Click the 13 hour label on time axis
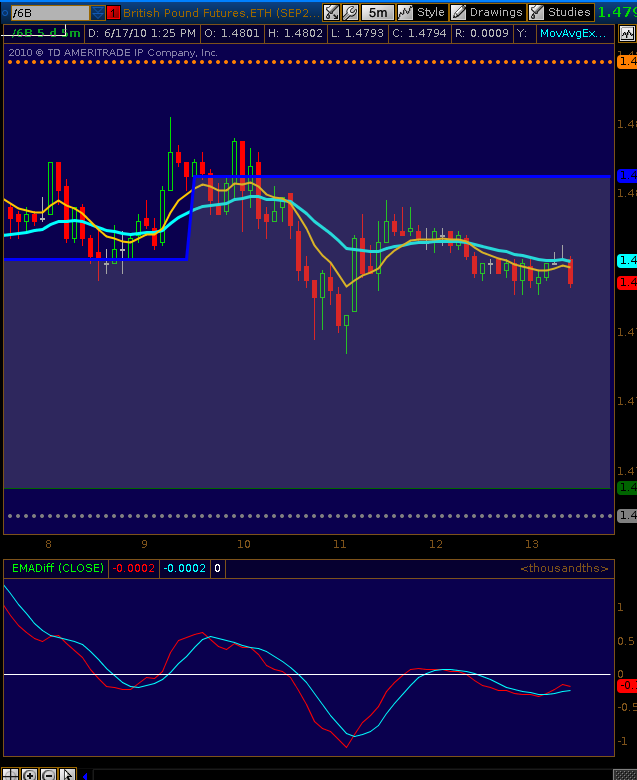 coord(532,544)
